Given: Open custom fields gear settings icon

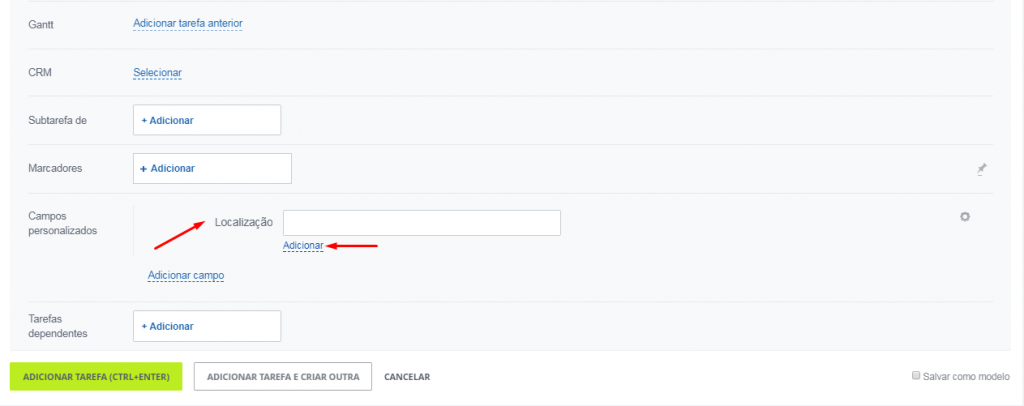Looking at the screenshot, I should 965,217.
